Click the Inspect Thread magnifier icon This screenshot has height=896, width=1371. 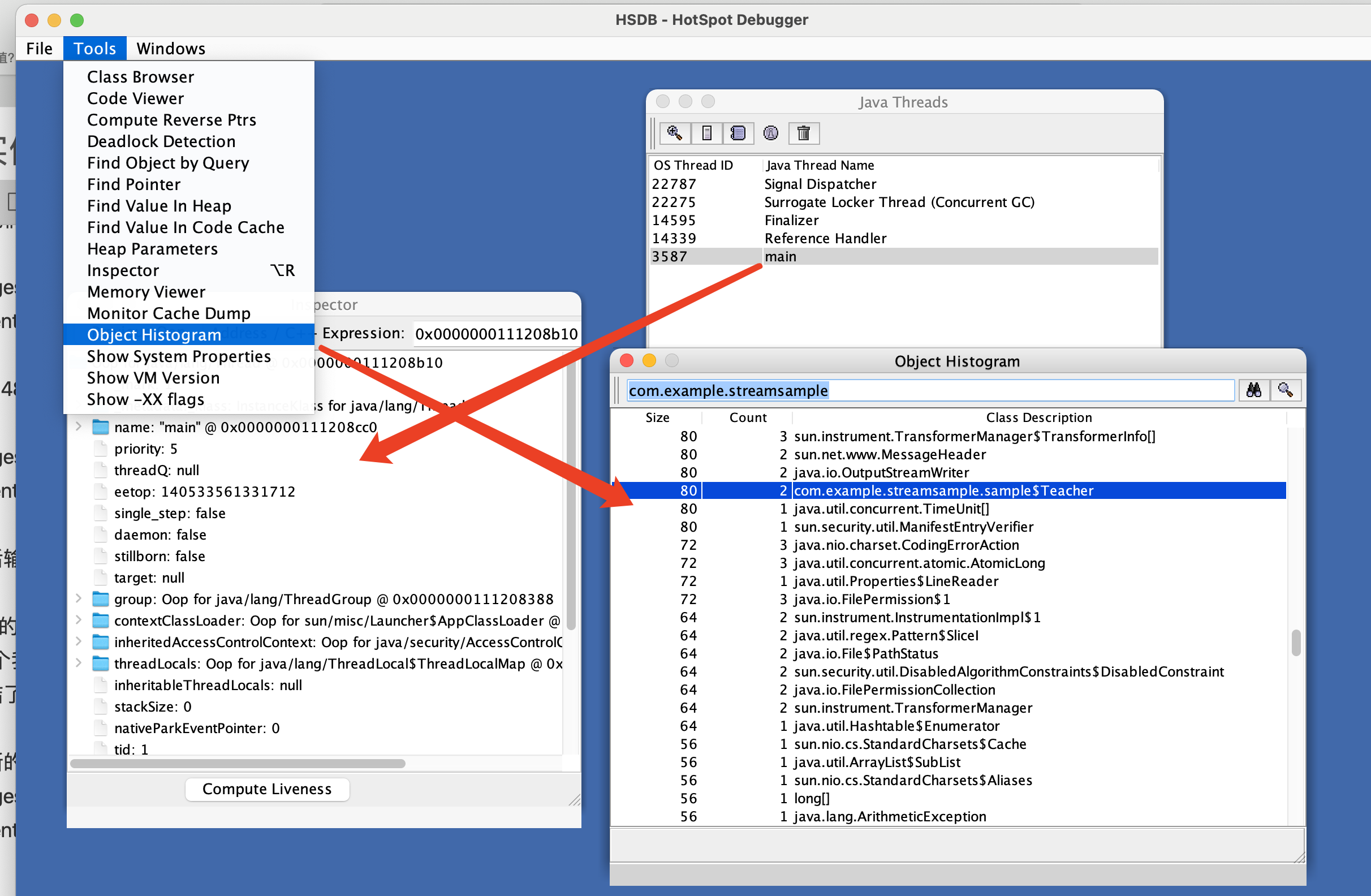point(674,133)
